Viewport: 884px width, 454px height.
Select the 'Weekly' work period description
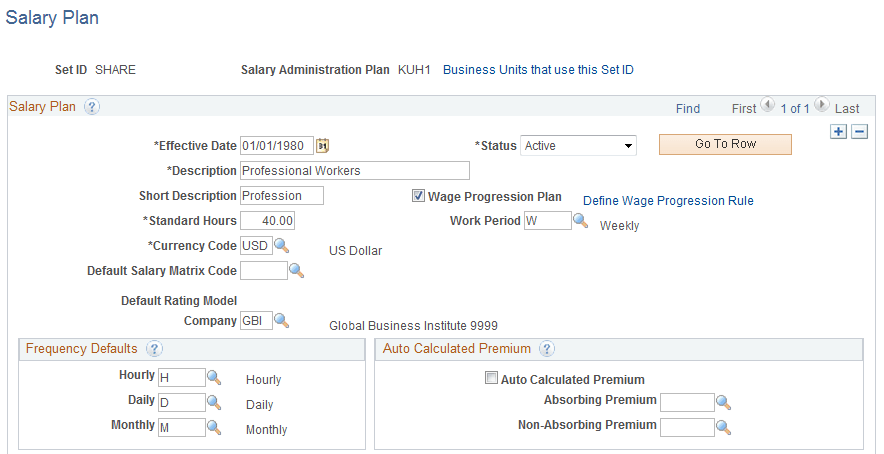[x=620, y=226]
